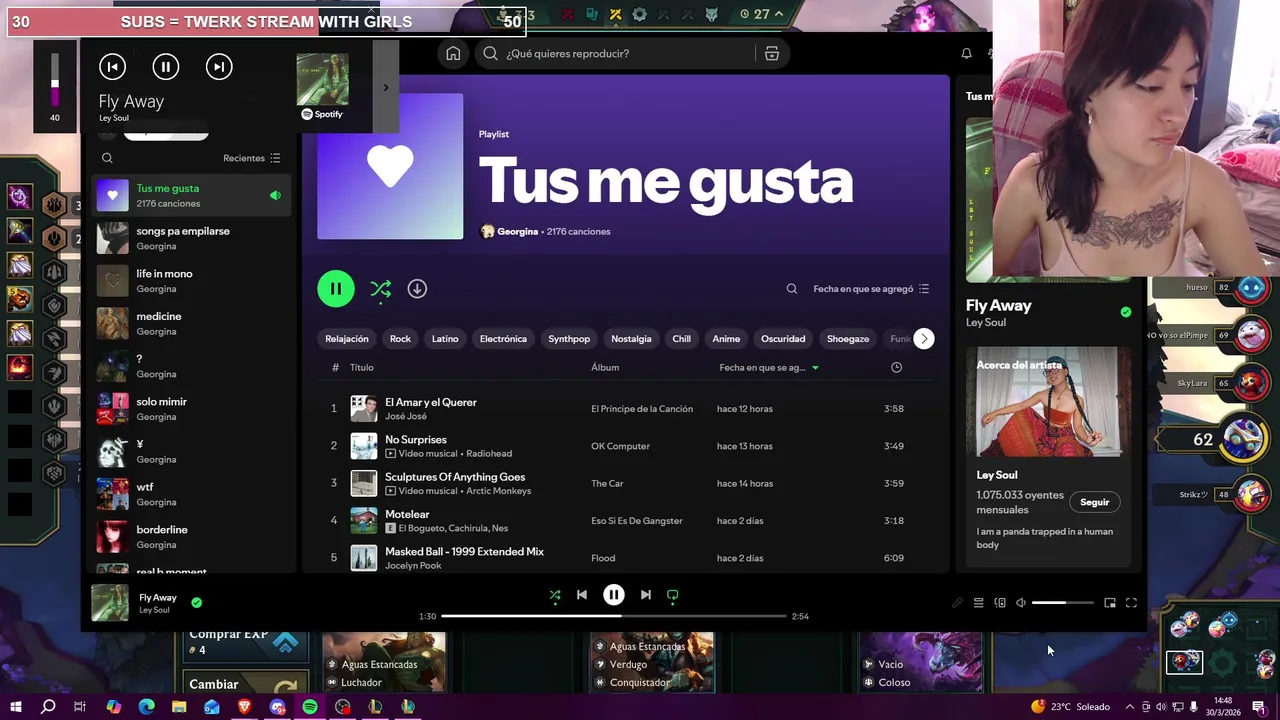
Task: Download the Tus me gusta playlist
Action: [417, 289]
